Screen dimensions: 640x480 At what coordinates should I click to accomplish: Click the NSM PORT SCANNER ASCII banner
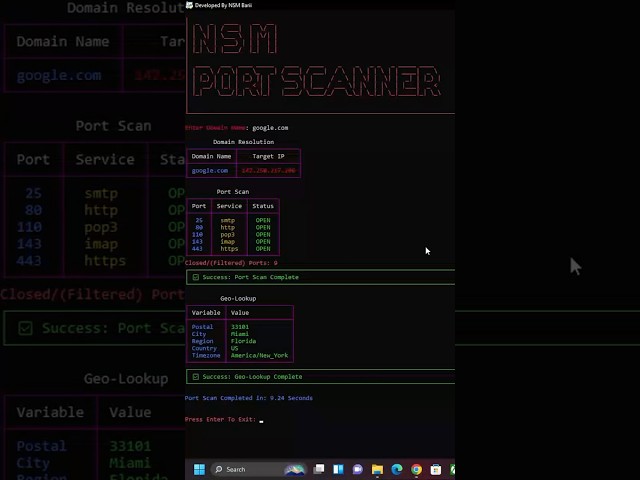(317, 60)
